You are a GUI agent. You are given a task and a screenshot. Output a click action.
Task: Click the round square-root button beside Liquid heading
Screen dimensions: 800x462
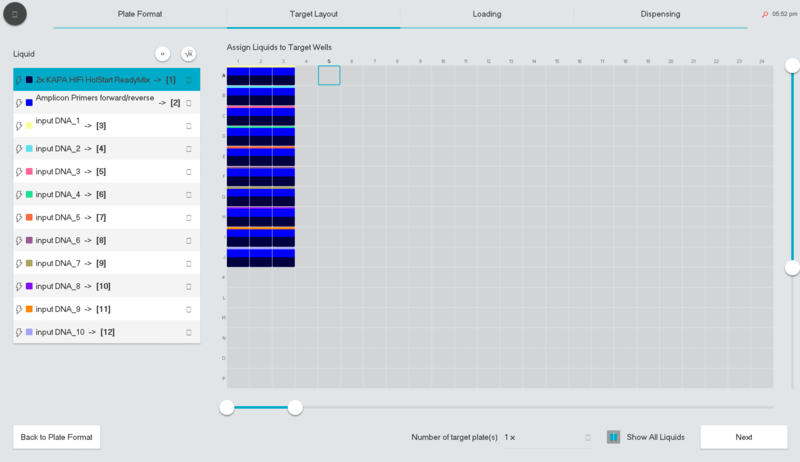188,54
